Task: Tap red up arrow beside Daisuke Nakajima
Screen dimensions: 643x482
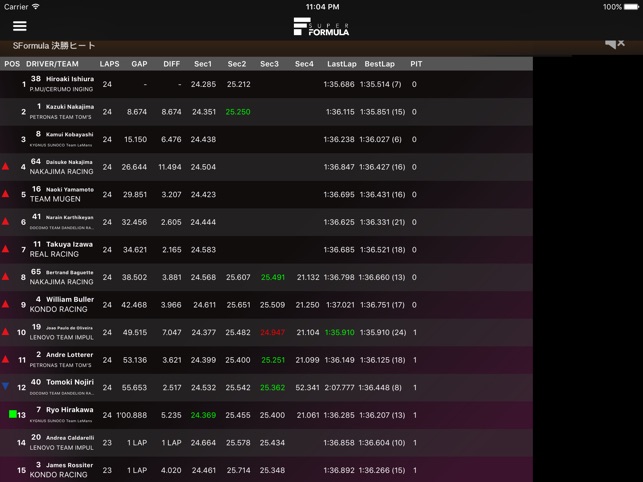Action: click(x=5, y=166)
